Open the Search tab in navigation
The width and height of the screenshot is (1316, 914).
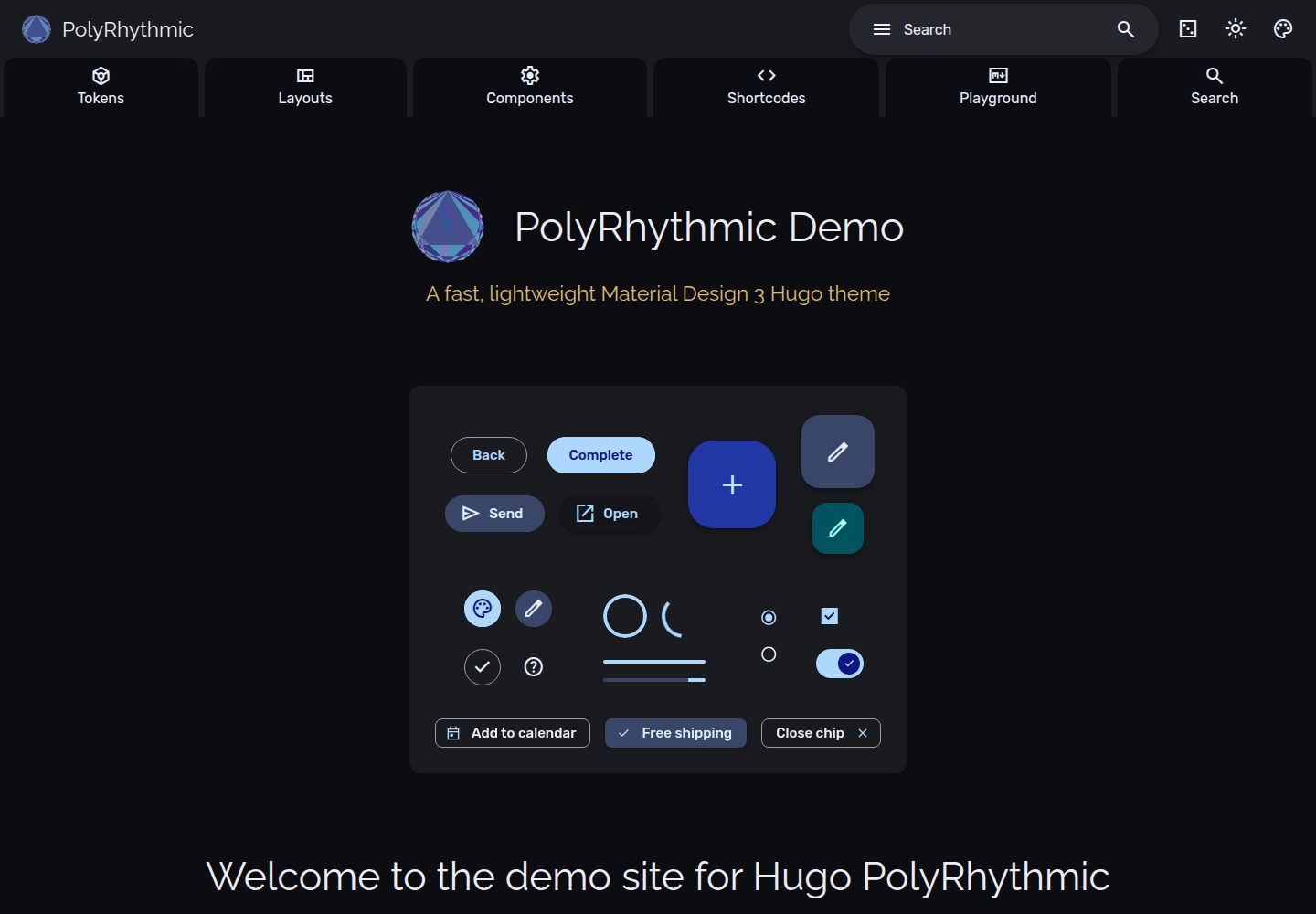pos(1215,88)
